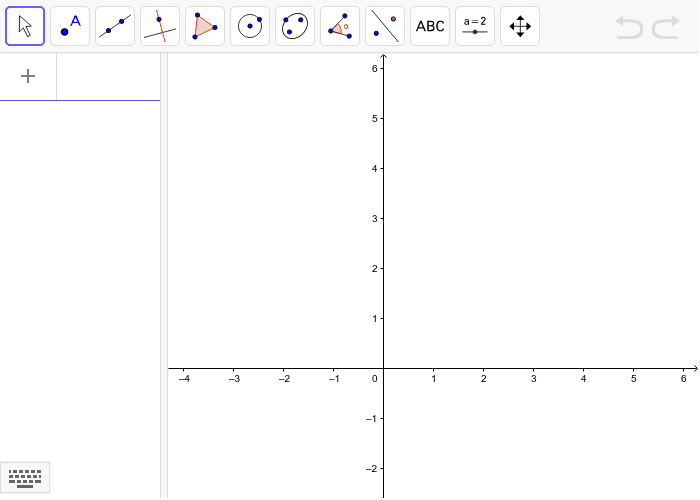Select the Move arrow tool
This screenshot has height=500, width=700.
[x=25, y=26]
